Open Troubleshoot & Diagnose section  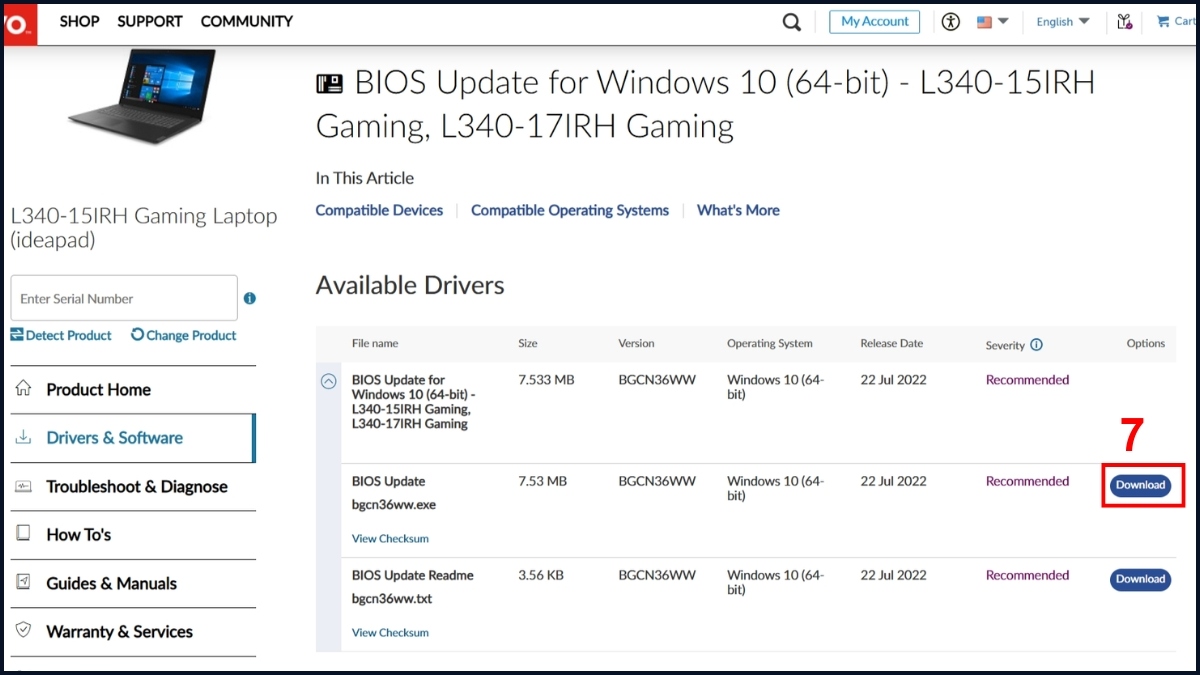tap(137, 487)
